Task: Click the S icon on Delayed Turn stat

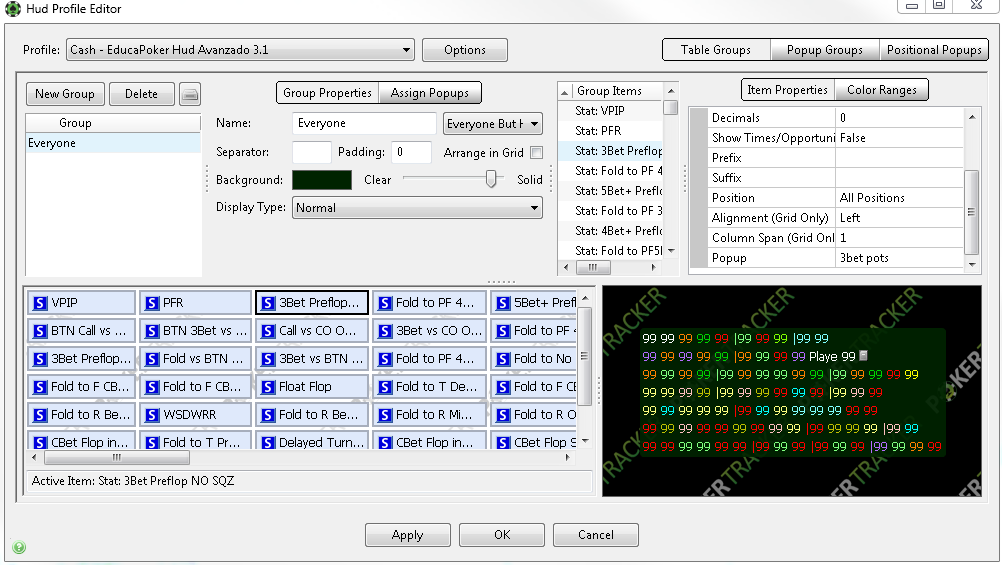Action: (x=268, y=442)
